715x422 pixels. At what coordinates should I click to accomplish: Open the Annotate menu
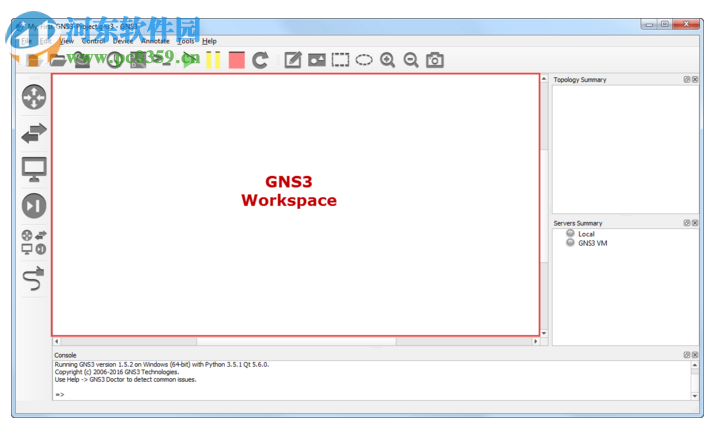coord(155,41)
